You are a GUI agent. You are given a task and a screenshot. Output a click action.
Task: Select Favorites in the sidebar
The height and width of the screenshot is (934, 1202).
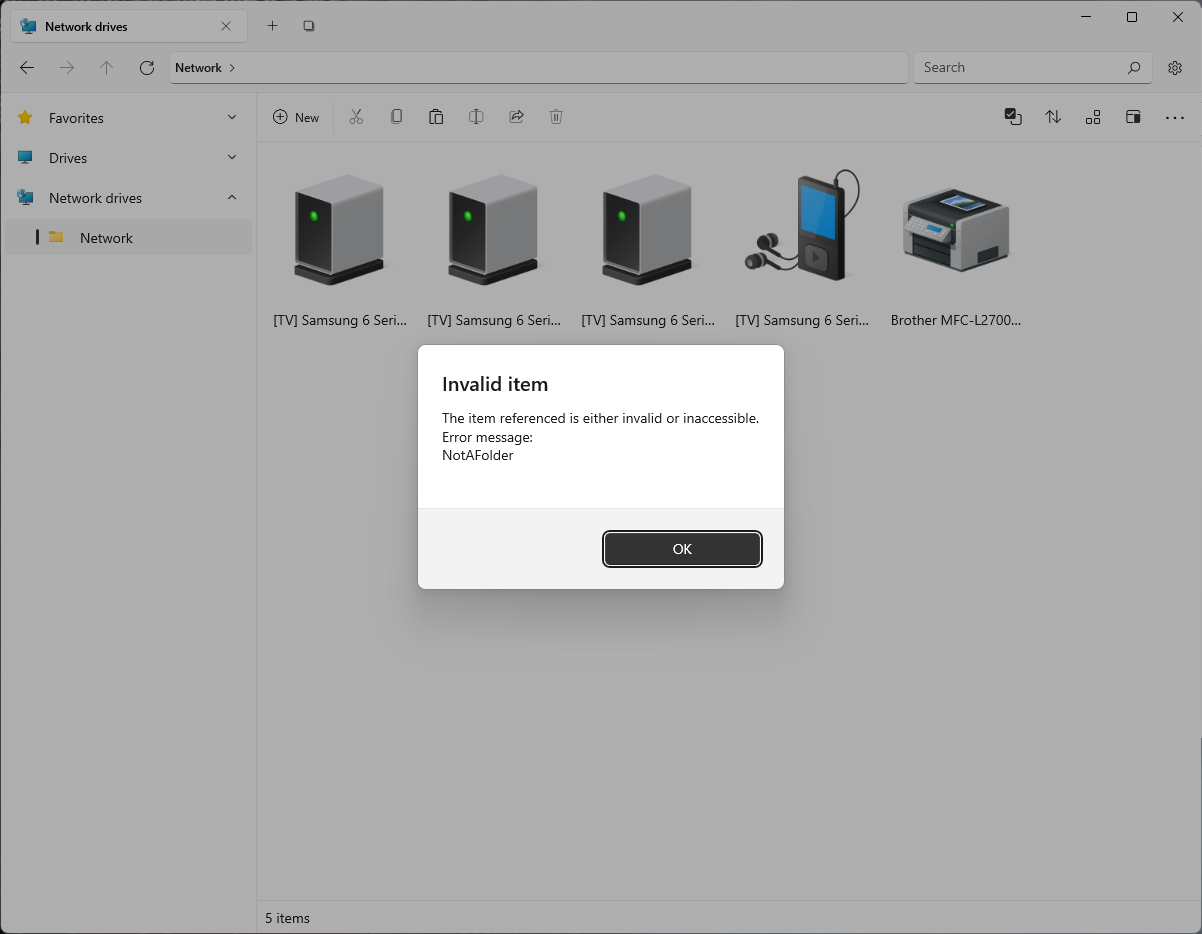pyautogui.click(x=128, y=118)
